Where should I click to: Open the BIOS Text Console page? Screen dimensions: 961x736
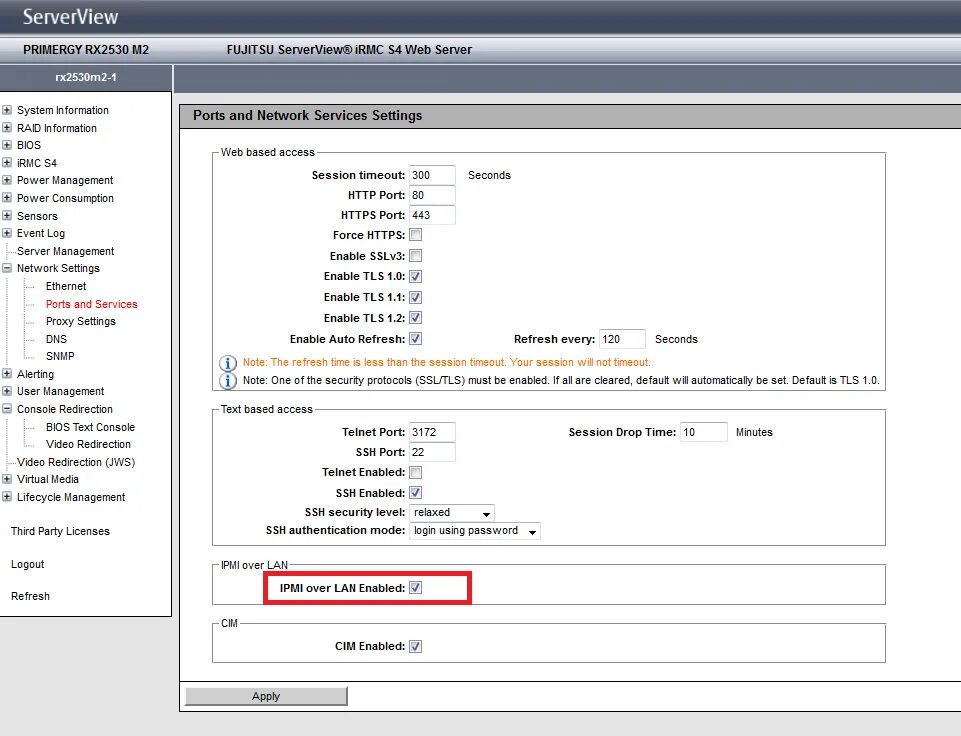click(x=90, y=427)
